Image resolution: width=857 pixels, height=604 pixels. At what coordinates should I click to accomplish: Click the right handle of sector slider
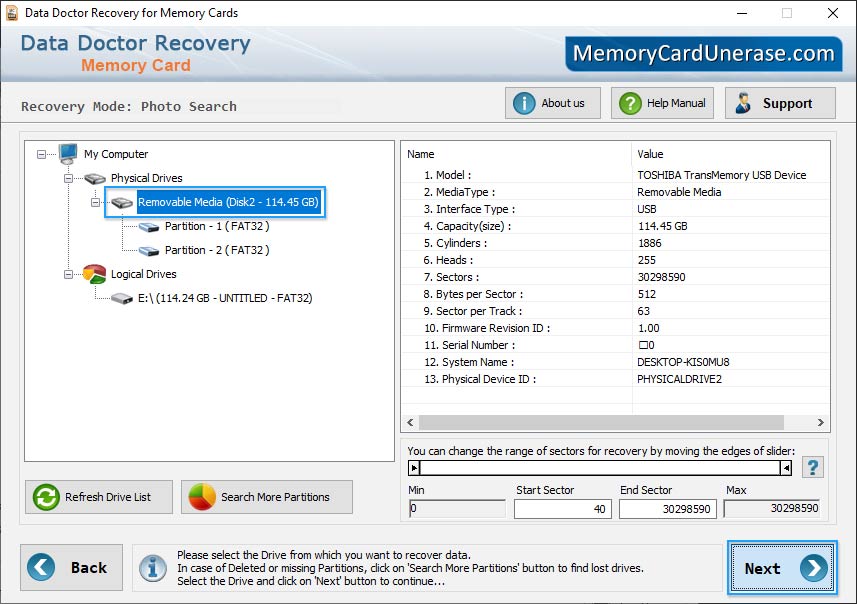(x=786, y=468)
